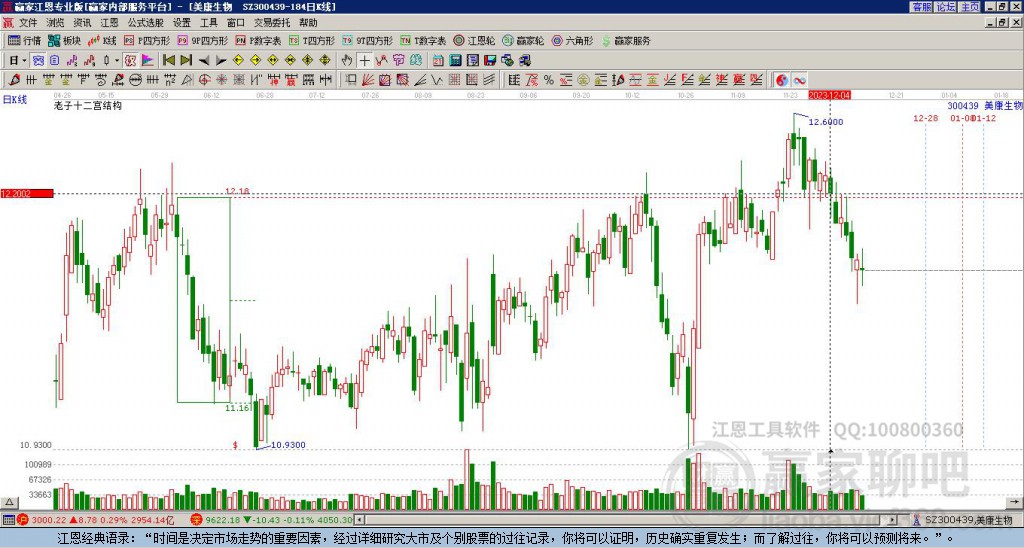Open the 行情 market quotes view
The width and height of the screenshot is (1024, 548).
point(24,40)
